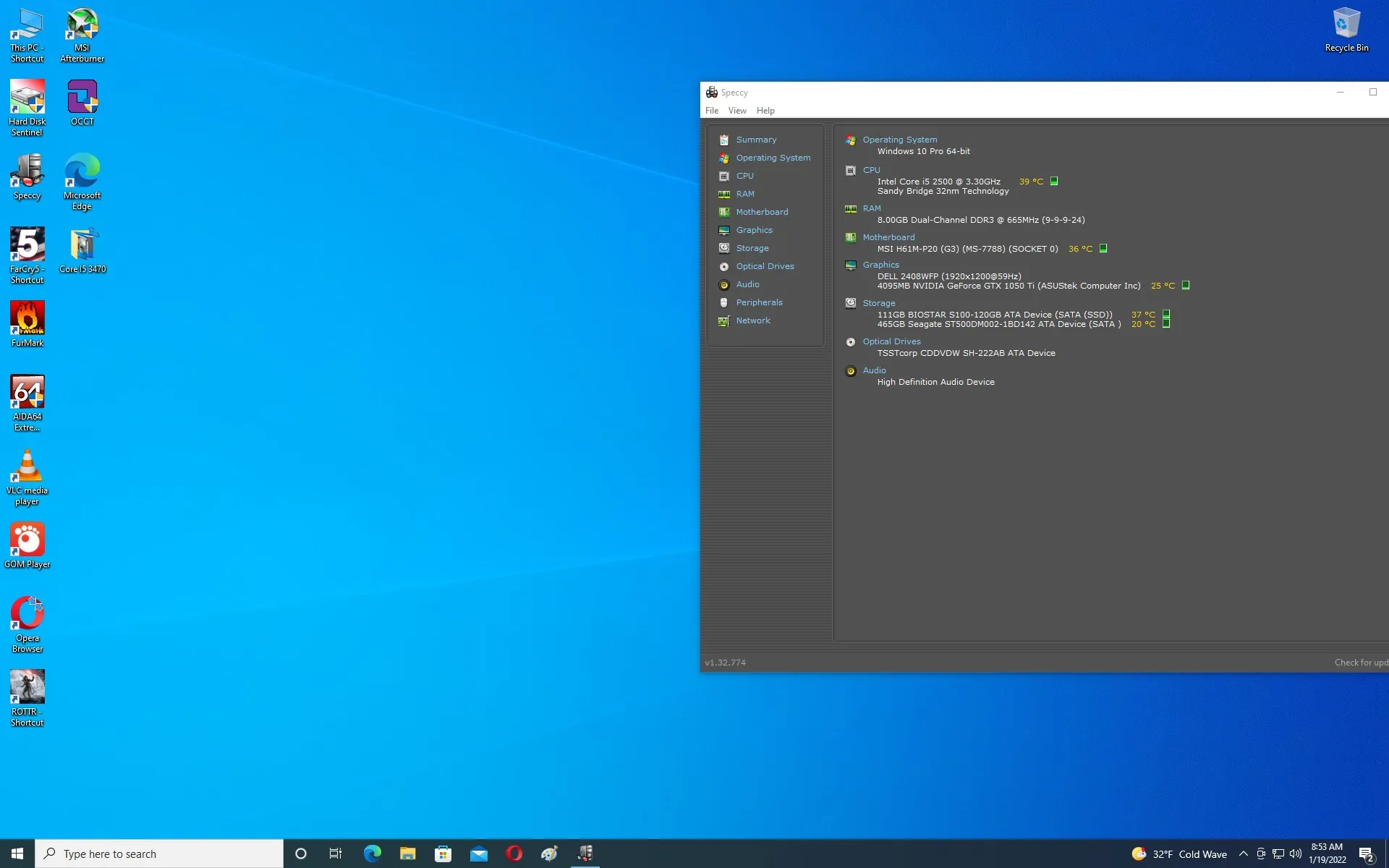Show hidden tray icons chevron

pos(1243,854)
